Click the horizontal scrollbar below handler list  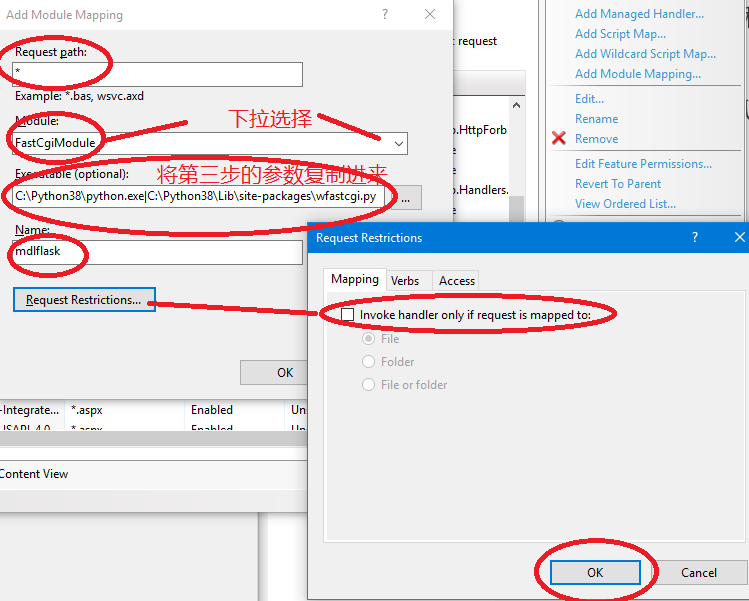click(x=153, y=438)
